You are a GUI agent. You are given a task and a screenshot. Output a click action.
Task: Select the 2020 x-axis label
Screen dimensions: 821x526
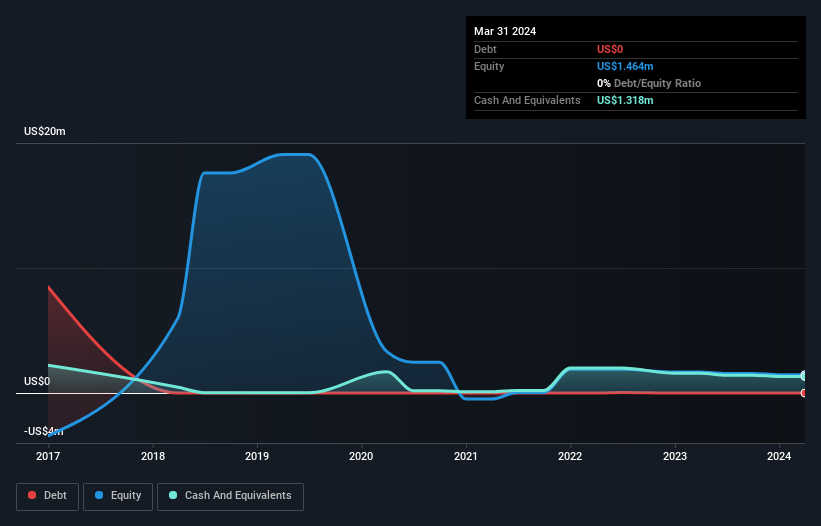pos(361,456)
